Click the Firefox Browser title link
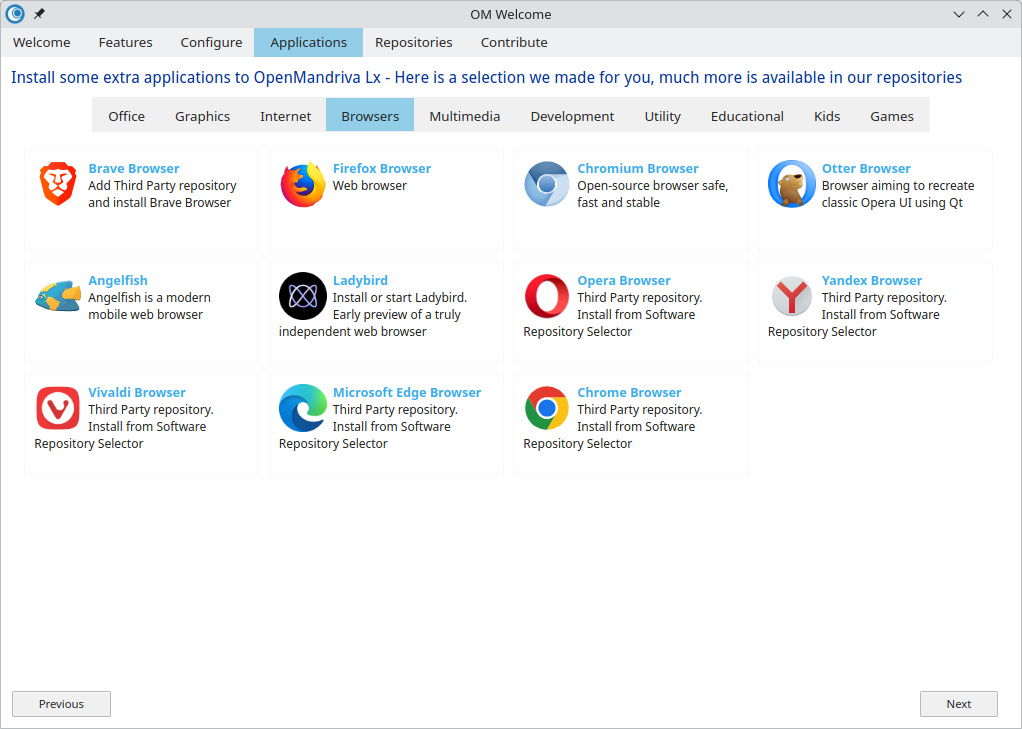The height and width of the screenshot is (729, 1022). tap(382, 168)
